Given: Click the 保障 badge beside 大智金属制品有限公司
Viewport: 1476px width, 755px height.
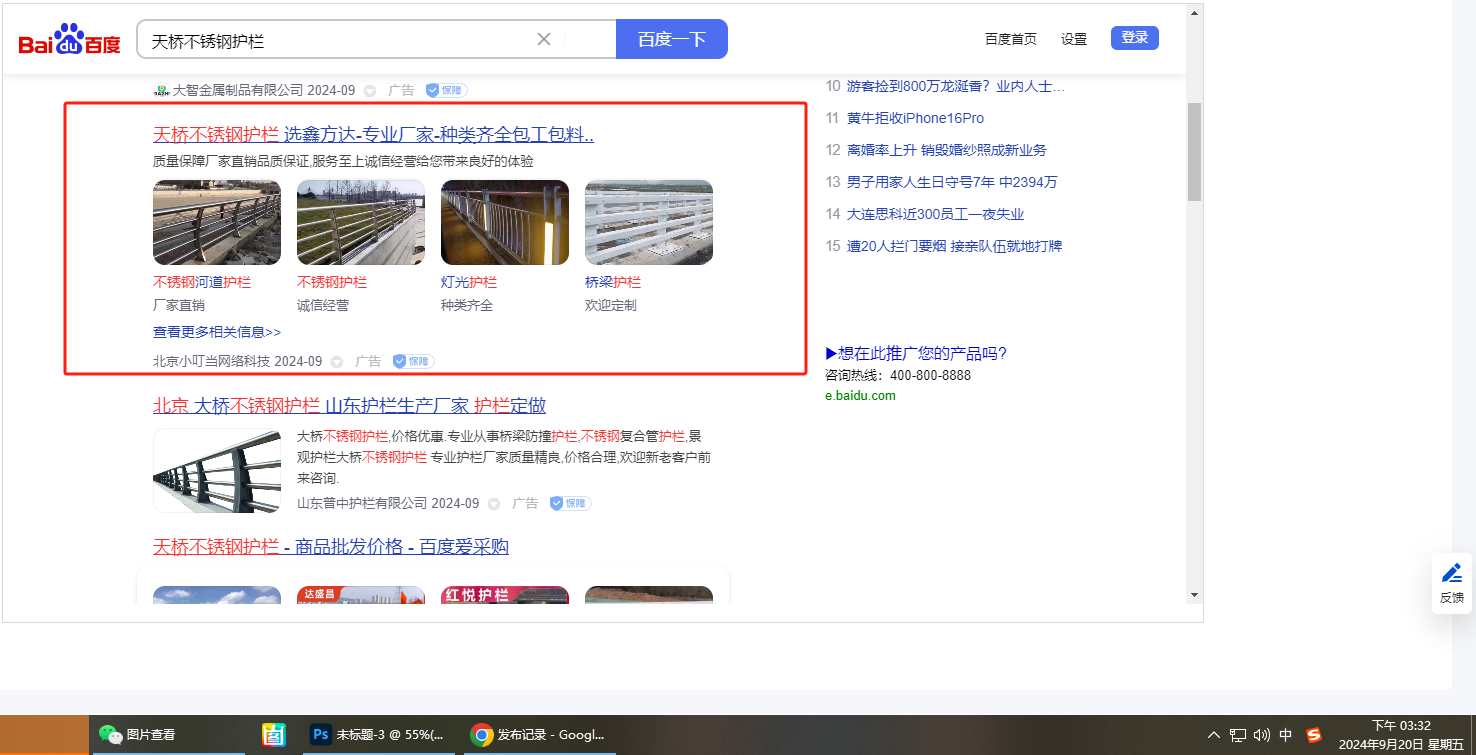Looking at the screenshot, I should click(x=446, y=90).
